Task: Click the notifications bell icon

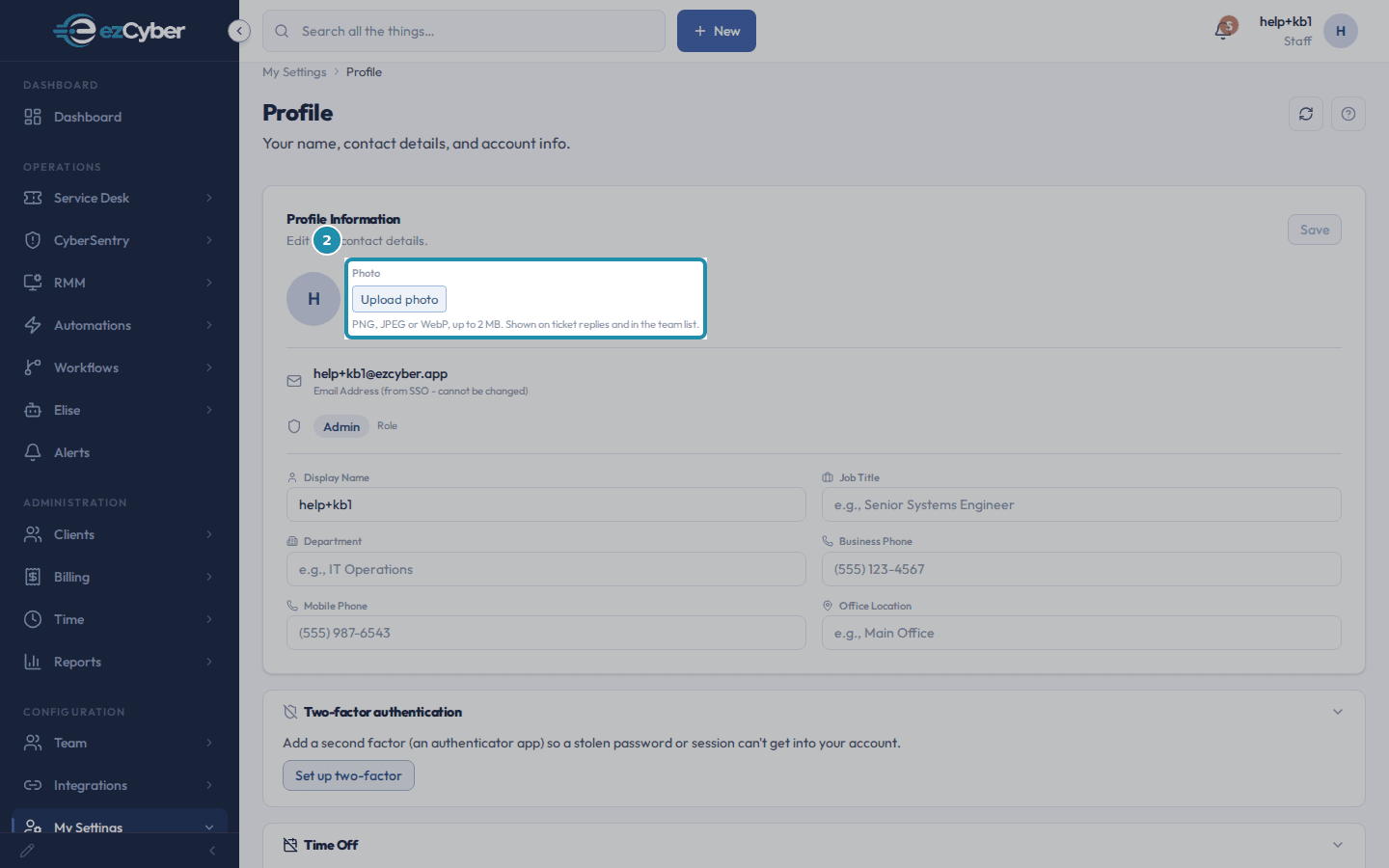Action: 1223,30
